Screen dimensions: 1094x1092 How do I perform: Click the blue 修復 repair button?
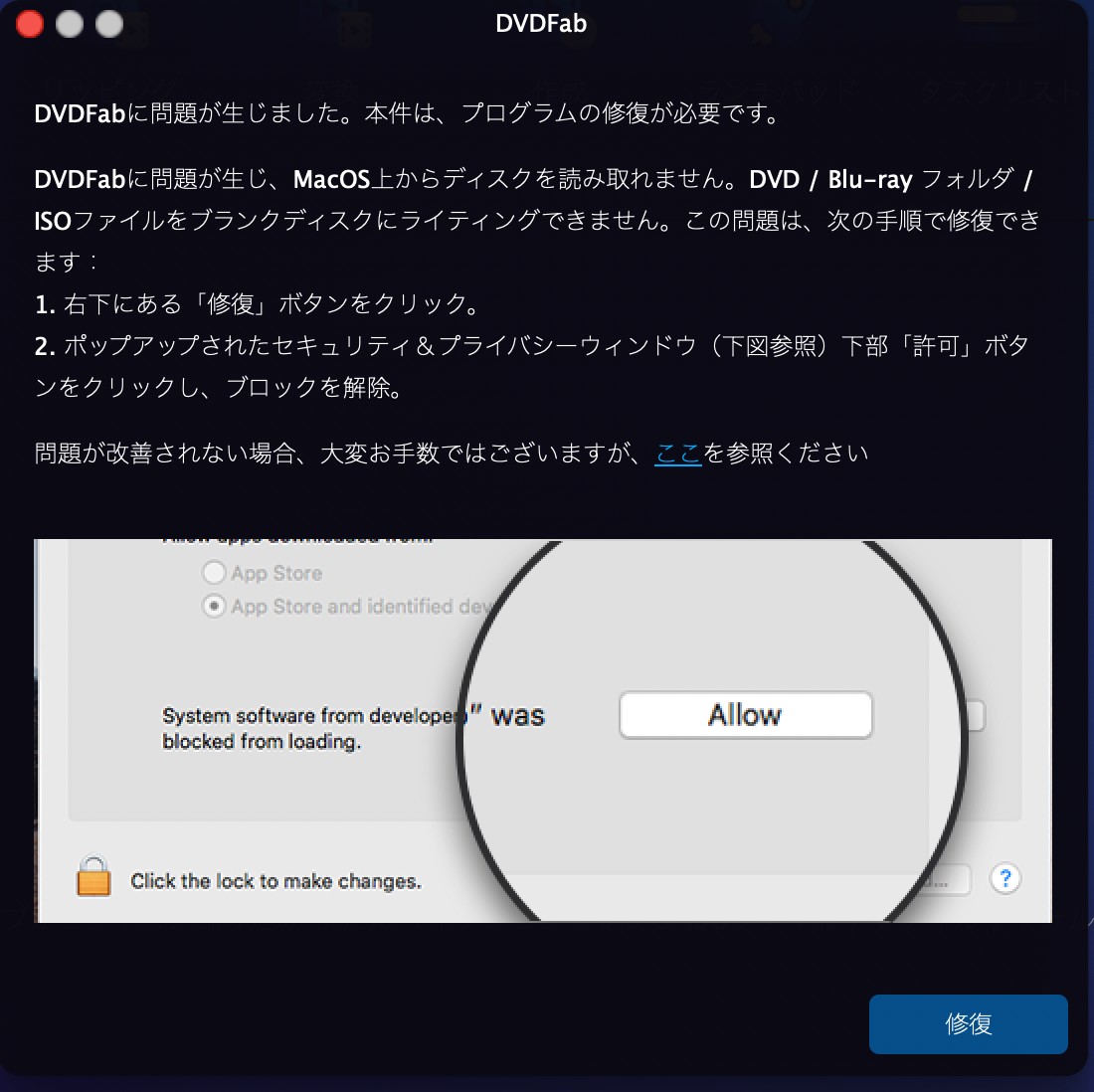(968, 1023)
